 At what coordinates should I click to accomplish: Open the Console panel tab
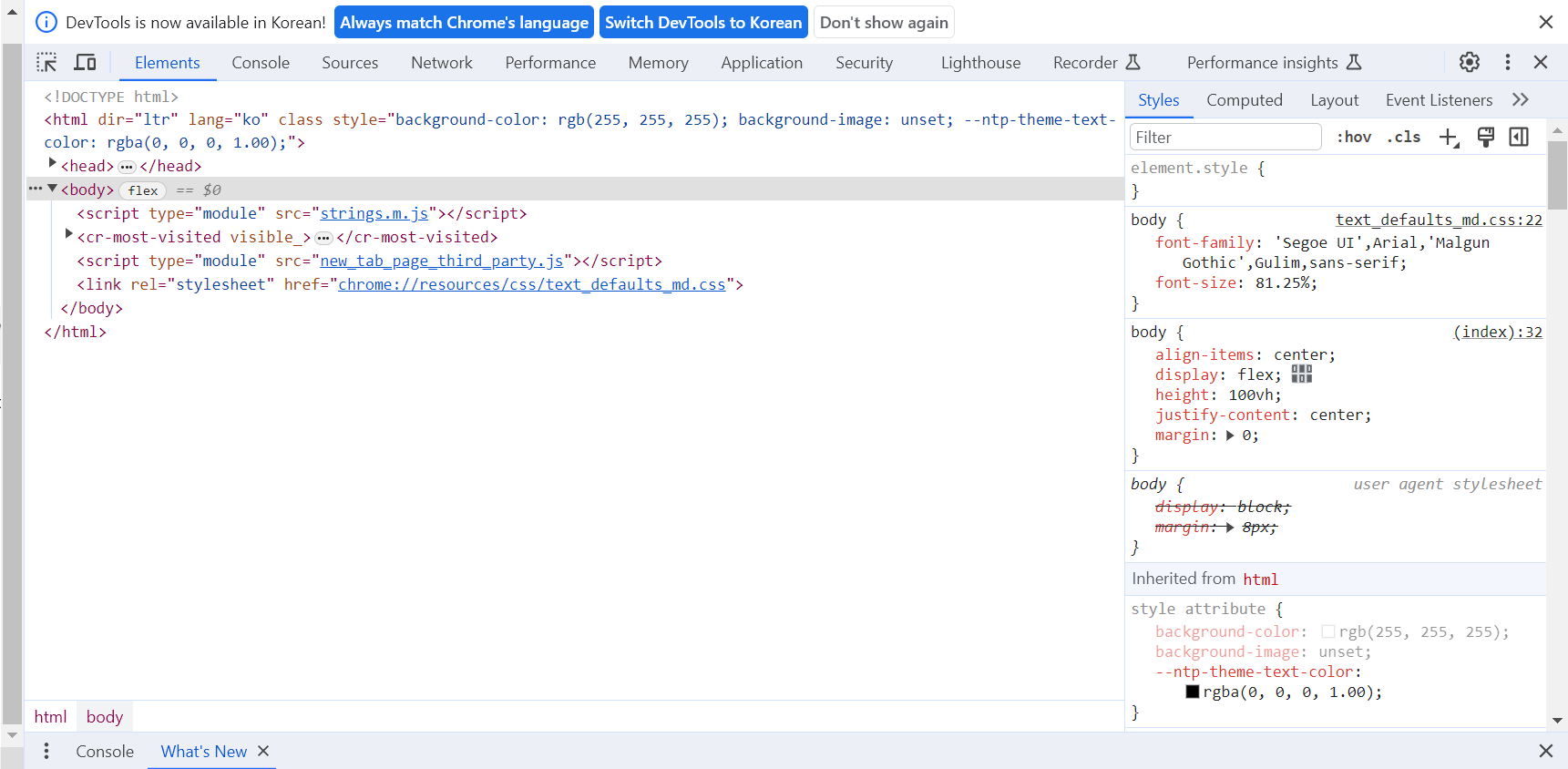click(261, 62)
